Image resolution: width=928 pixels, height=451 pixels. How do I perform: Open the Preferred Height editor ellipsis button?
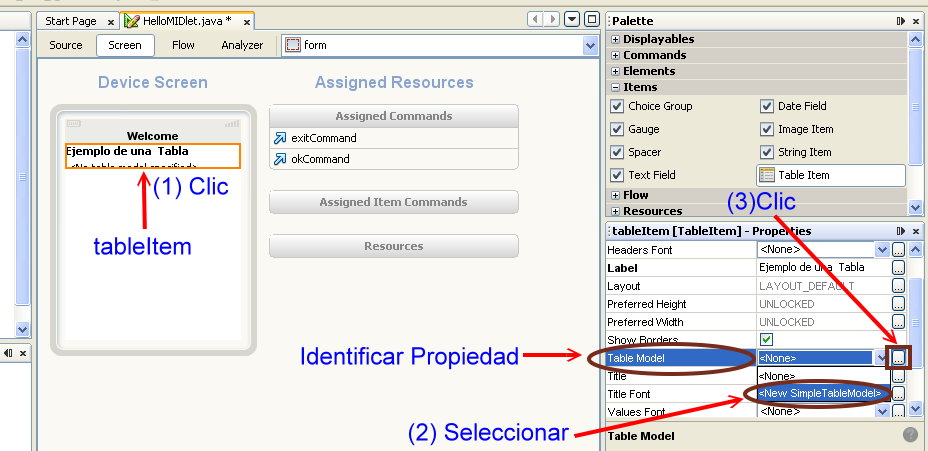(898, 304)
